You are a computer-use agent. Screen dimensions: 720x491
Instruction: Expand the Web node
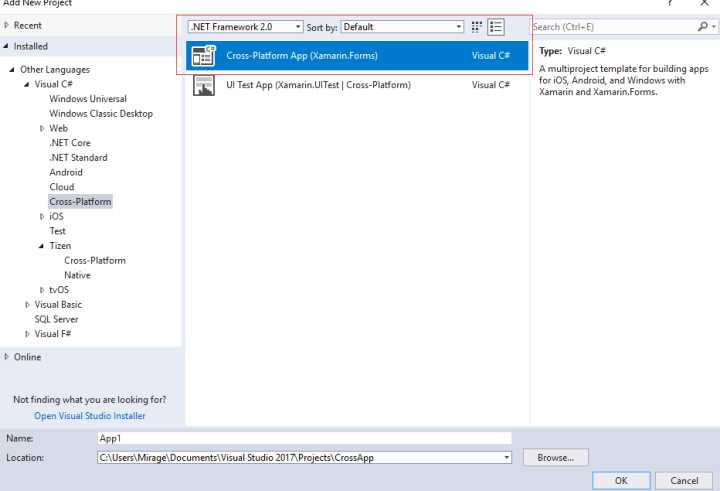click(x=42, y=129)
